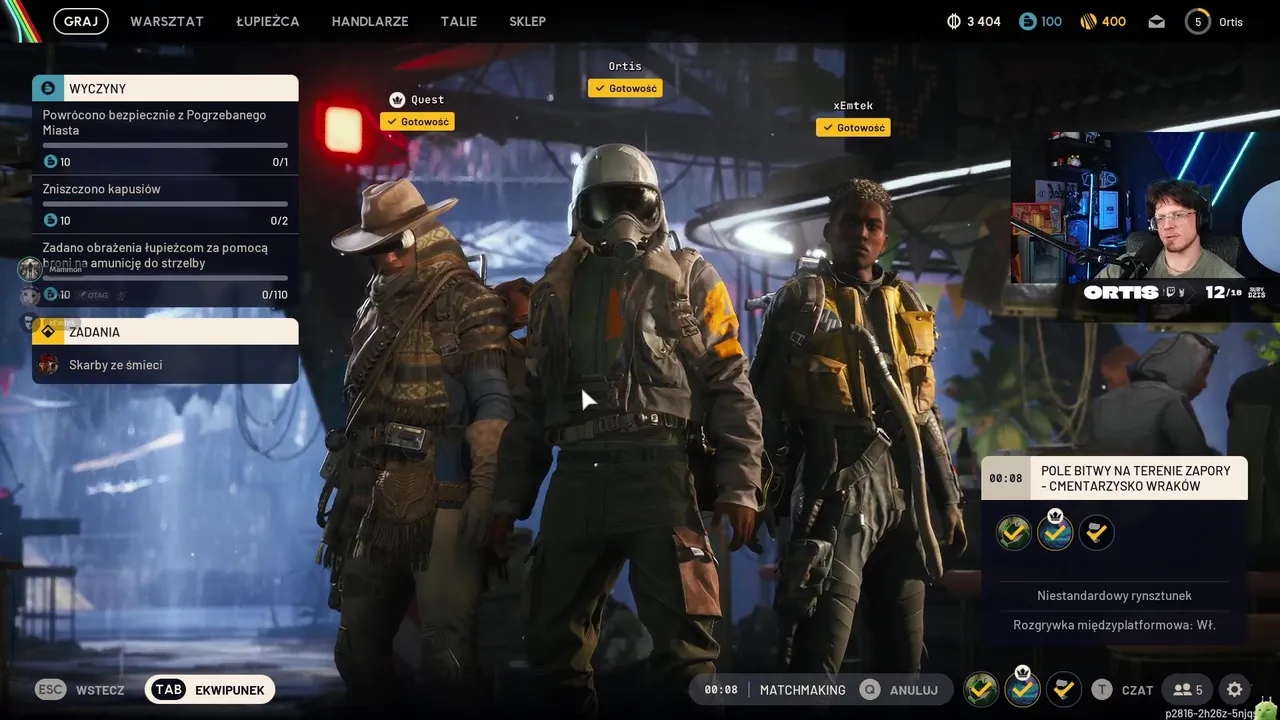Viewport: 1280px width, 720px height.
Task: Click 'Rozgrywka międzyplatformowa: Wł.' setting
Action: pos(1114,625)
